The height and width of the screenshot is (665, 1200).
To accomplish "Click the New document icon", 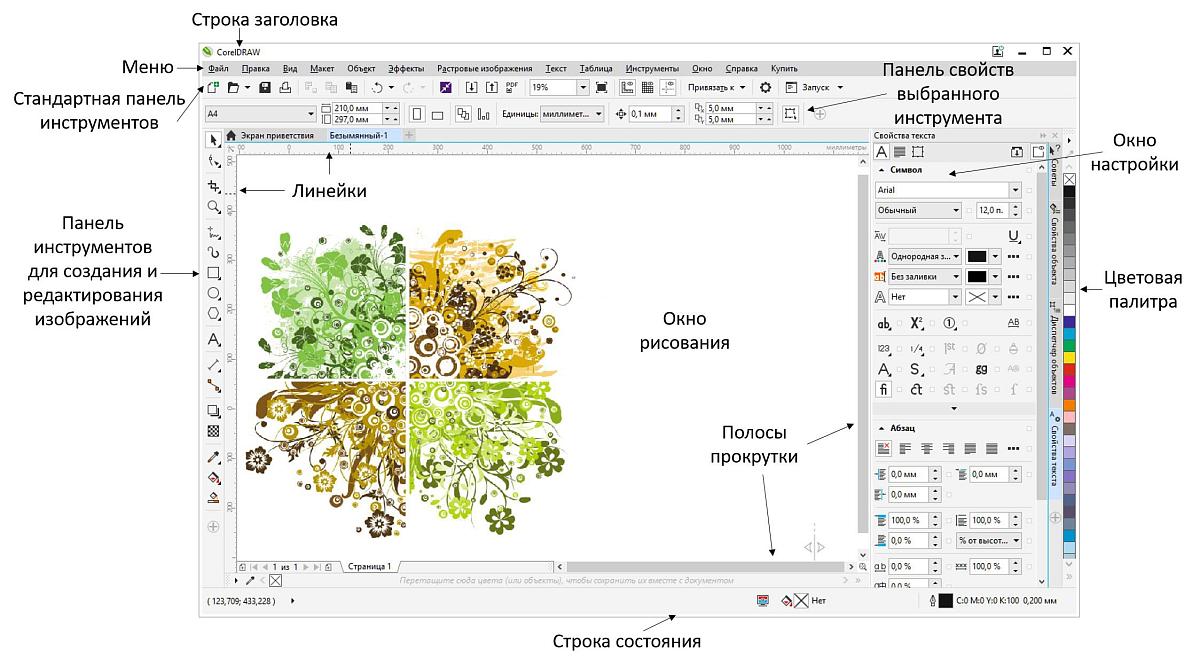I will pyautogui.click(x=213, y=88).
